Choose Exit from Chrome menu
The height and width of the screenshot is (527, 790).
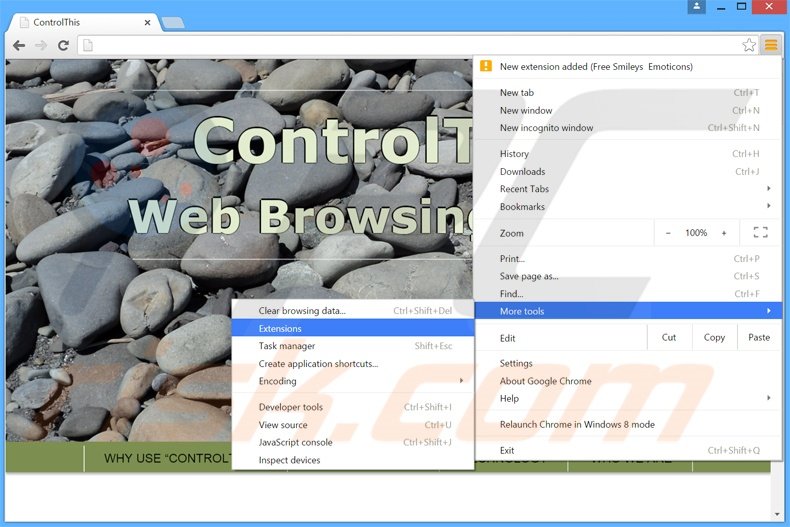click(628, 450)
